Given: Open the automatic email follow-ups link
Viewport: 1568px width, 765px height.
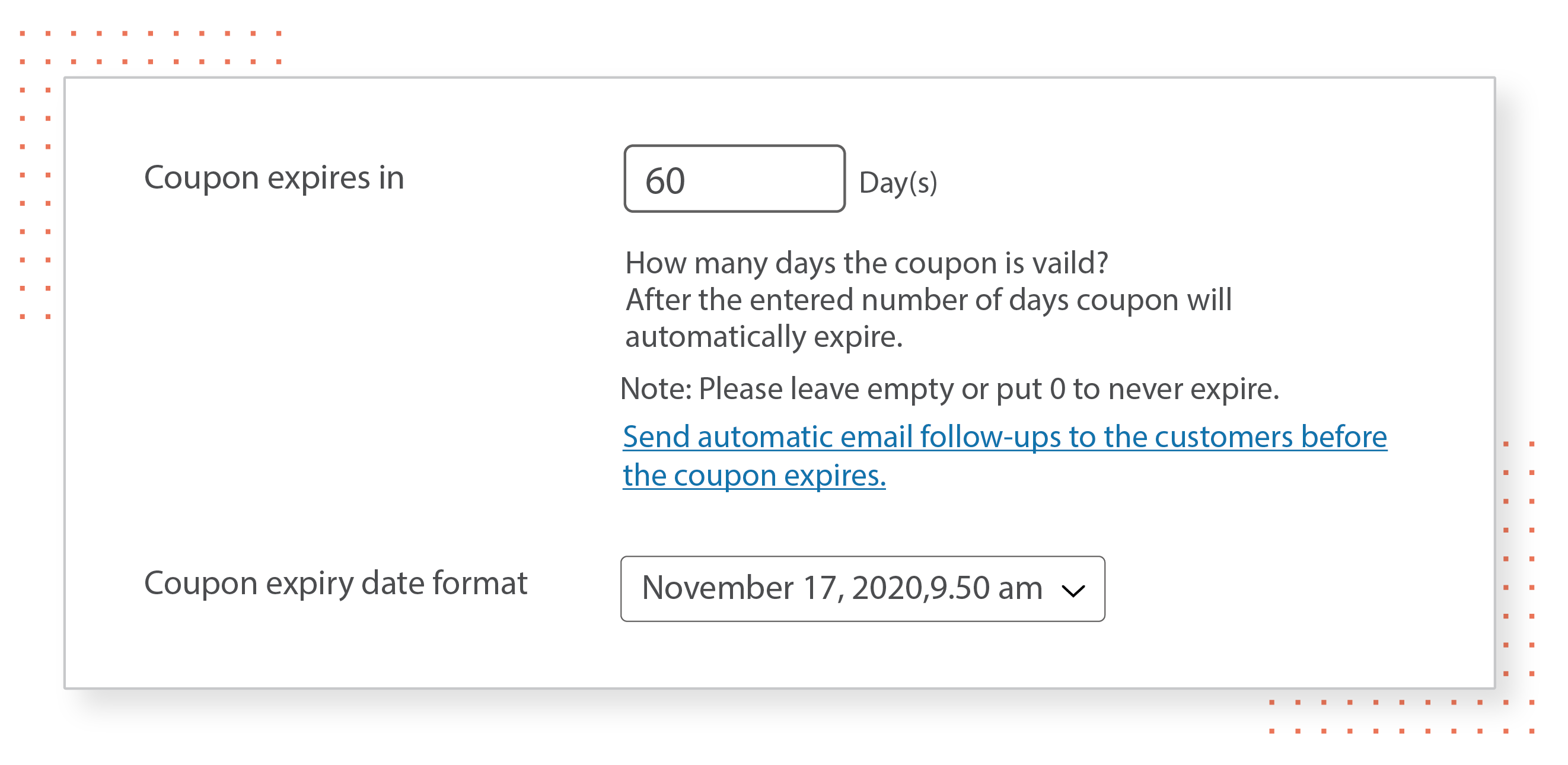Looking at the screenshot, I should click(1005, 455).
